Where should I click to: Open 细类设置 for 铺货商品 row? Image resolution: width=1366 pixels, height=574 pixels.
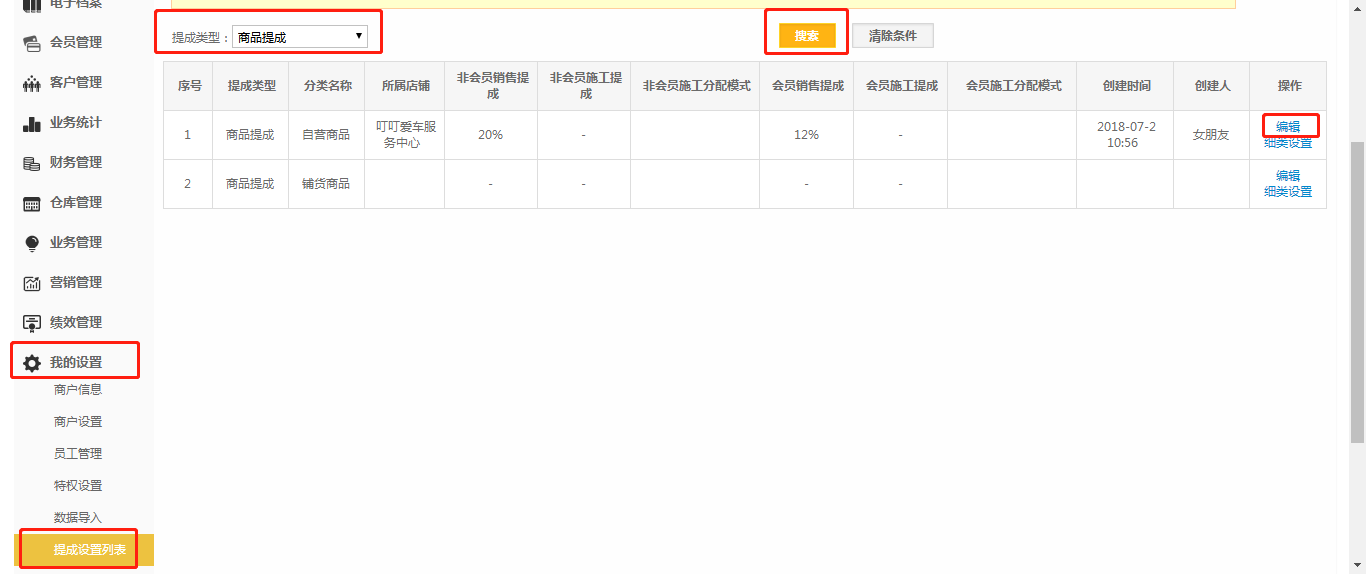click(x=1288, y=192)
